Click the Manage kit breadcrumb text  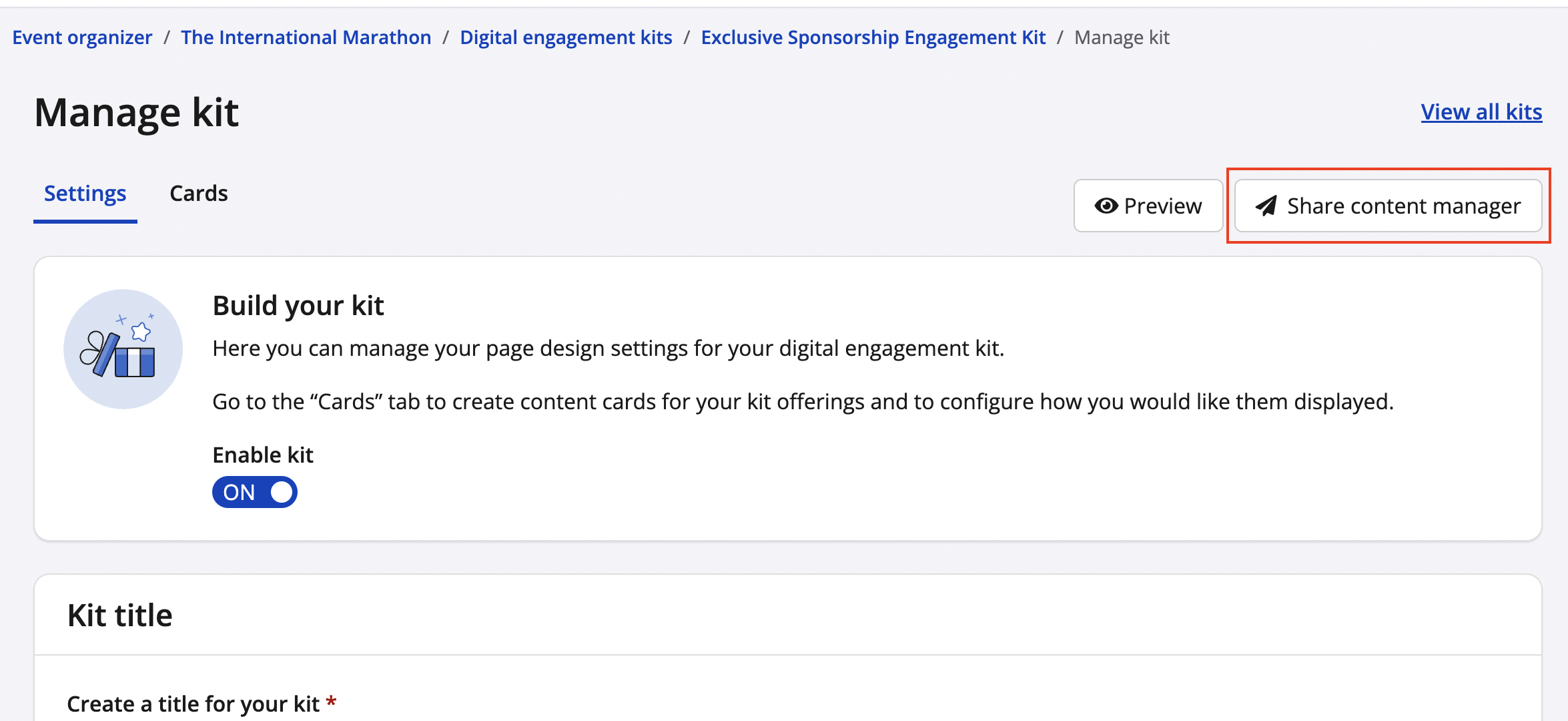pyautogui.click(x=1122, y=37)
